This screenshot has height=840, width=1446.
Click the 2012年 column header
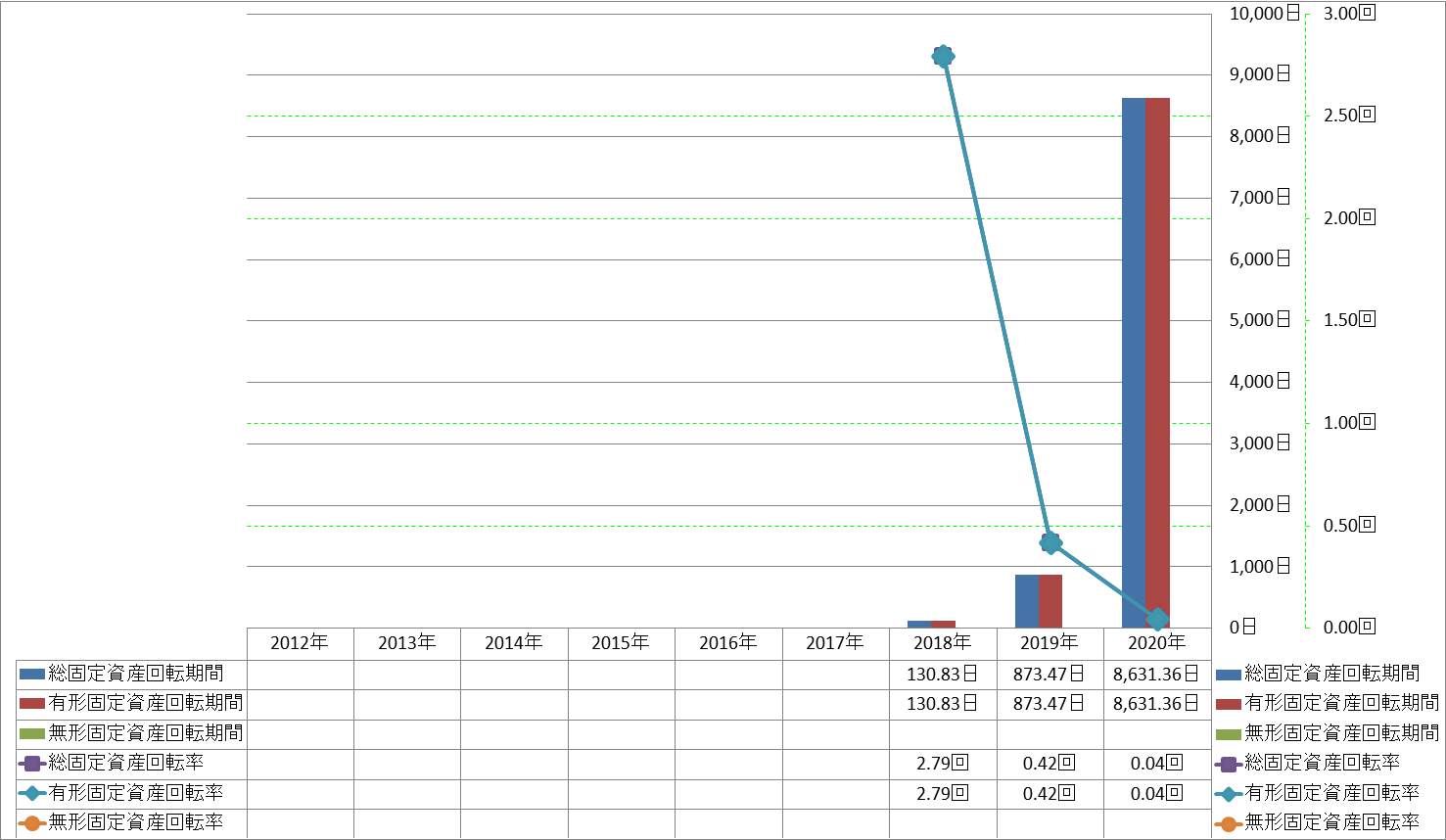pyautogui.click(x=300, y=643)
